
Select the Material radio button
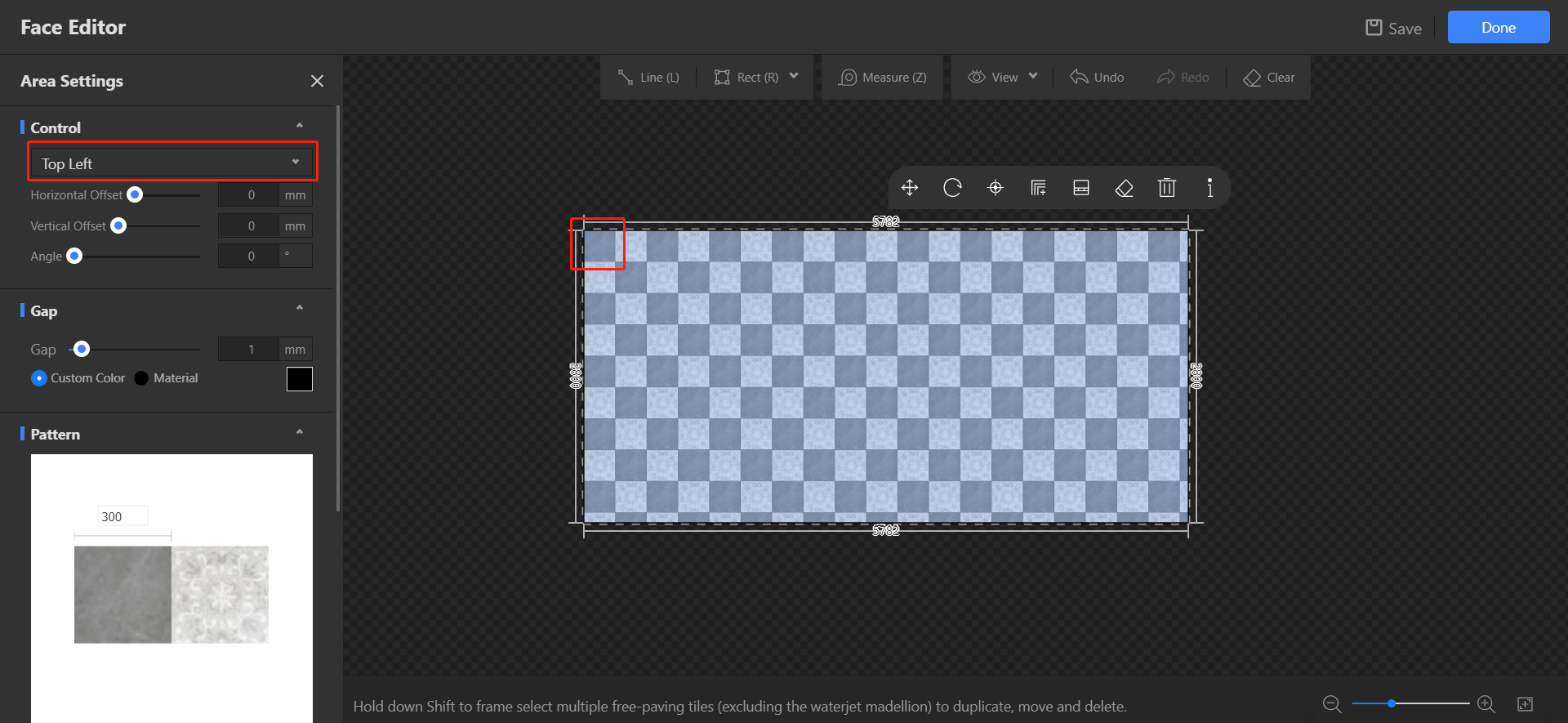point(141,378)
